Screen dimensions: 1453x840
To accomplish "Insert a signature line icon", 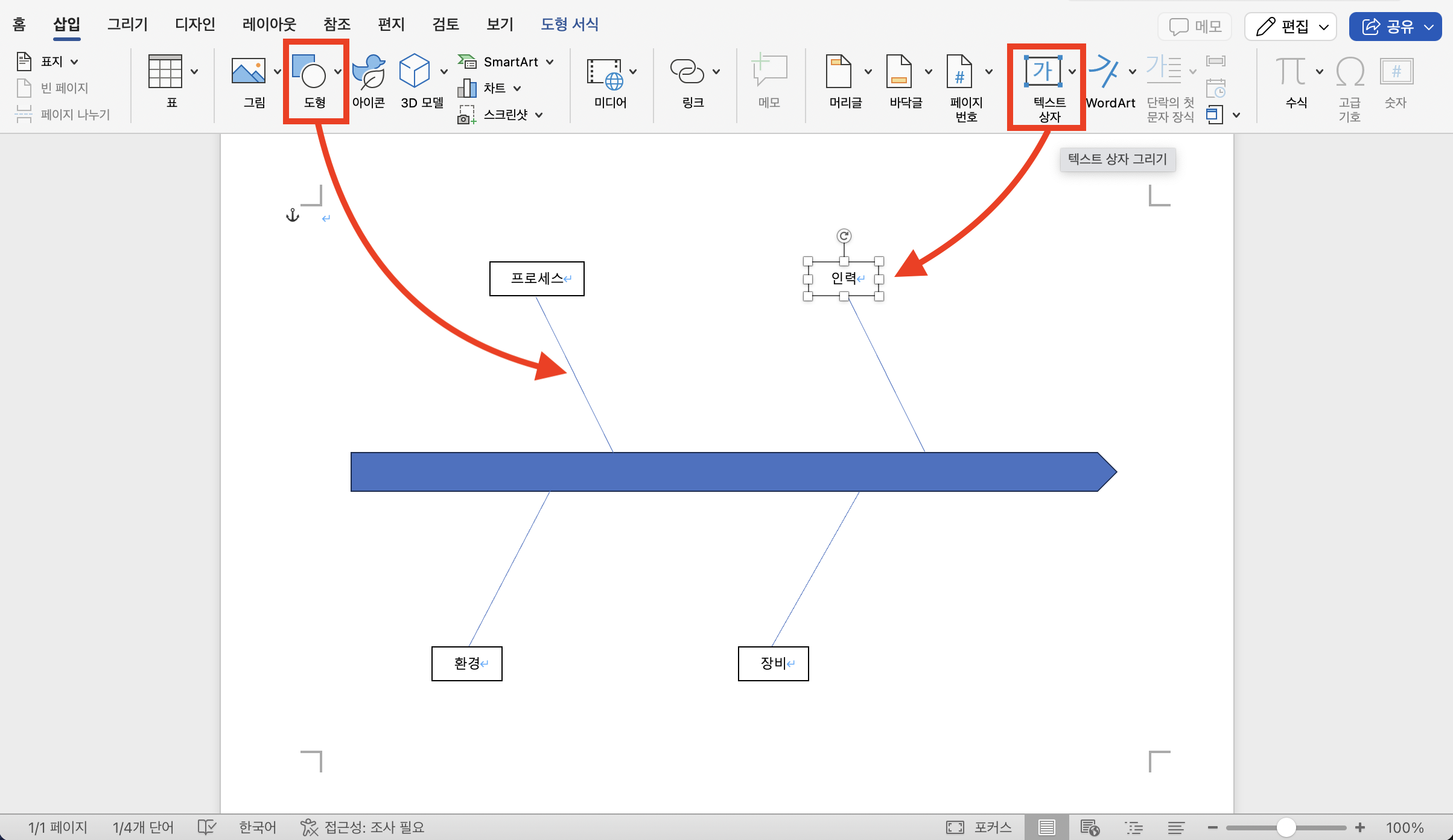I will click(x=1215, y=61).
